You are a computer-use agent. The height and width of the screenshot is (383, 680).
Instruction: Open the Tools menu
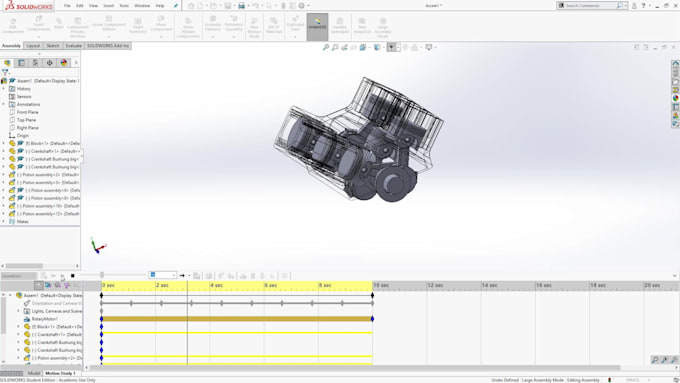(x=124, y=6)
